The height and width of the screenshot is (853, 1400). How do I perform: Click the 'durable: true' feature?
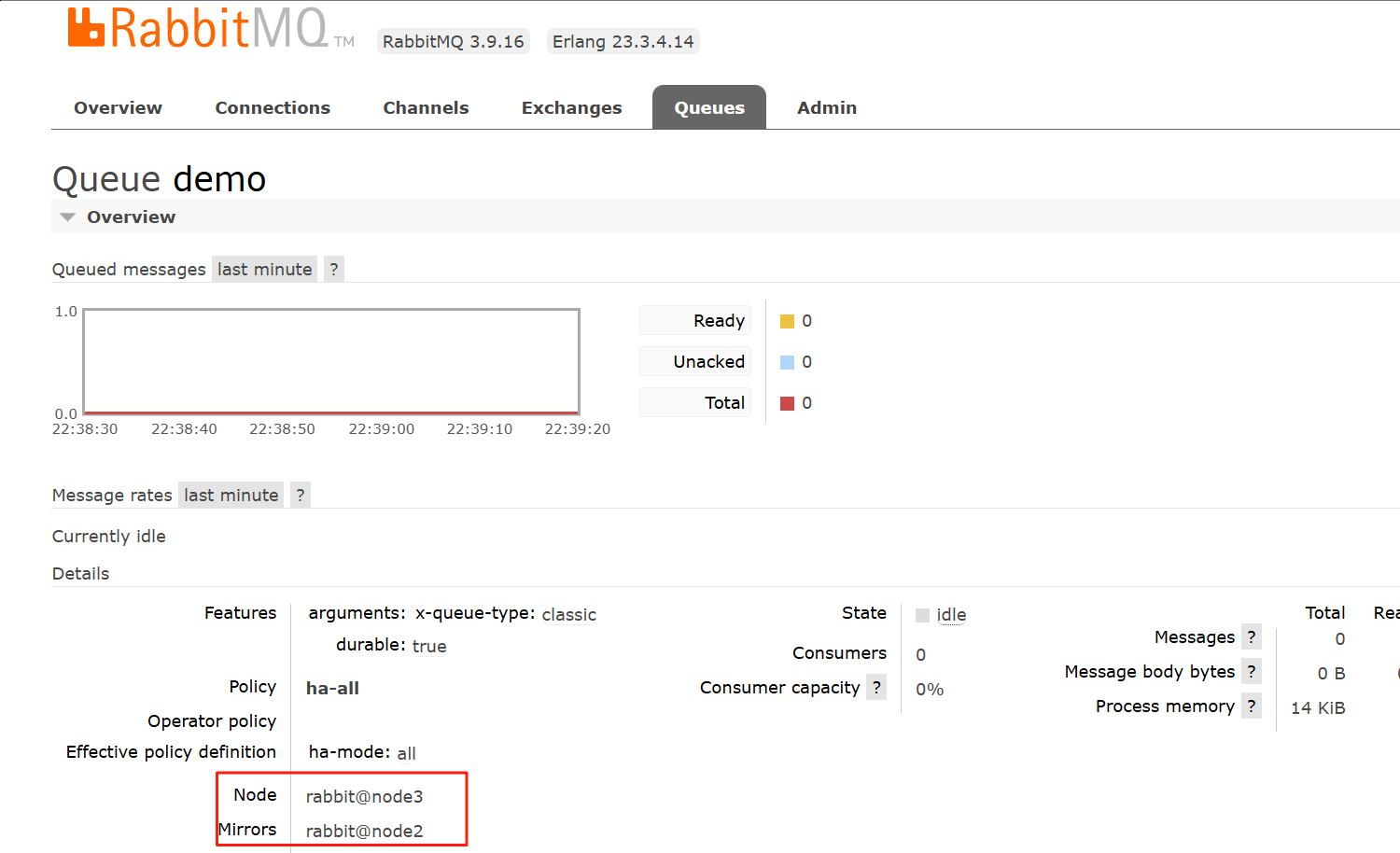tap(391, 645)
